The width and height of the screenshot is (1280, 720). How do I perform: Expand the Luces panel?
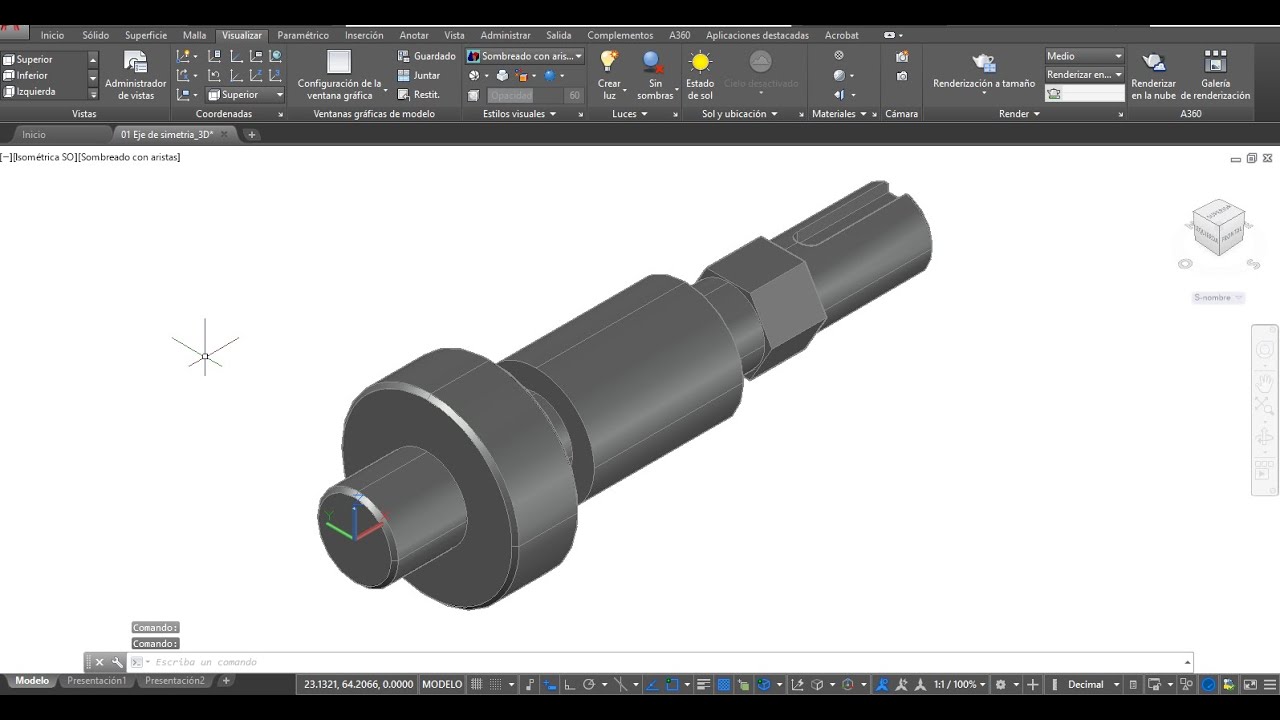pyautogui.click(x=630, y=114)
